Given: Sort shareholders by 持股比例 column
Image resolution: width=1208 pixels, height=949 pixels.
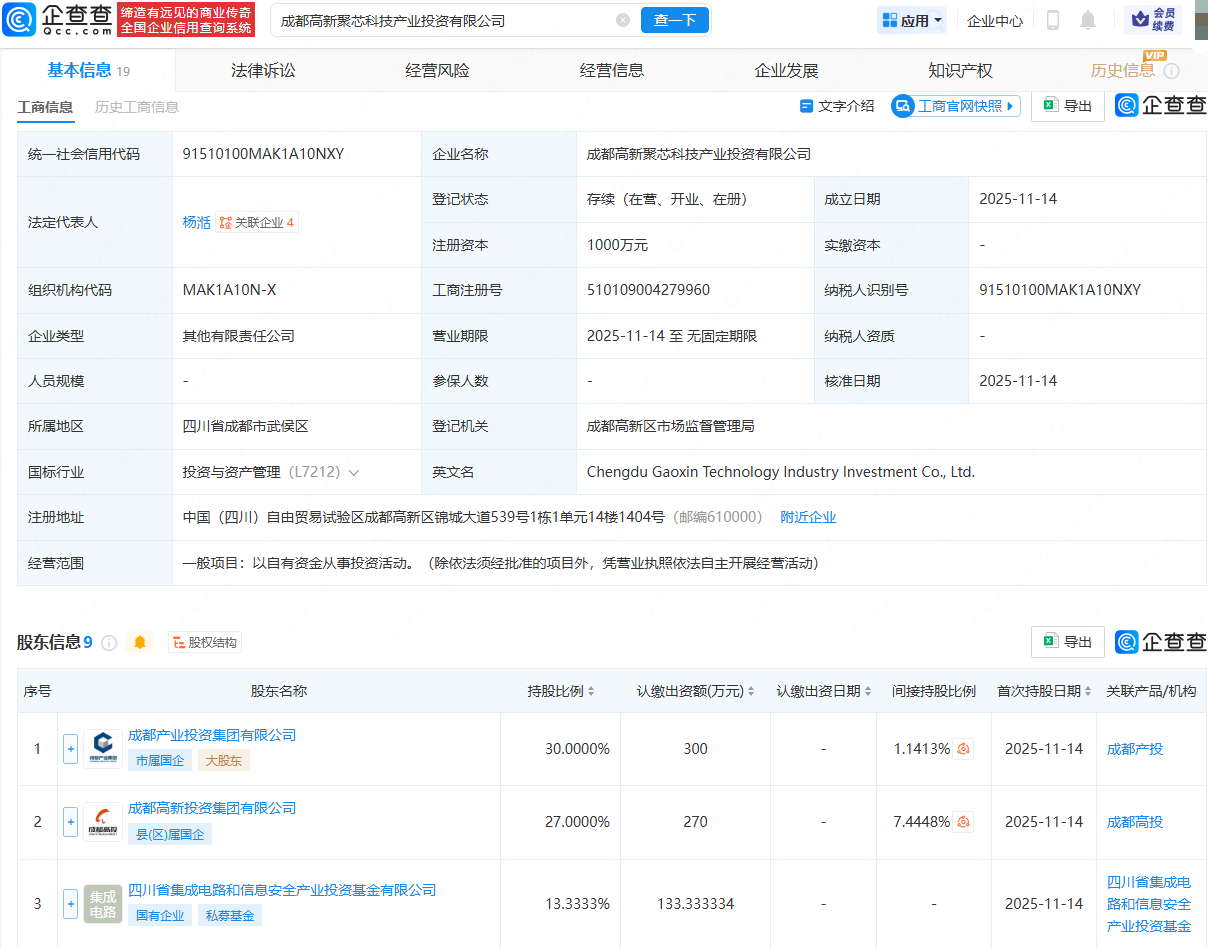Looking at the screenshot, I should [591, 692].
